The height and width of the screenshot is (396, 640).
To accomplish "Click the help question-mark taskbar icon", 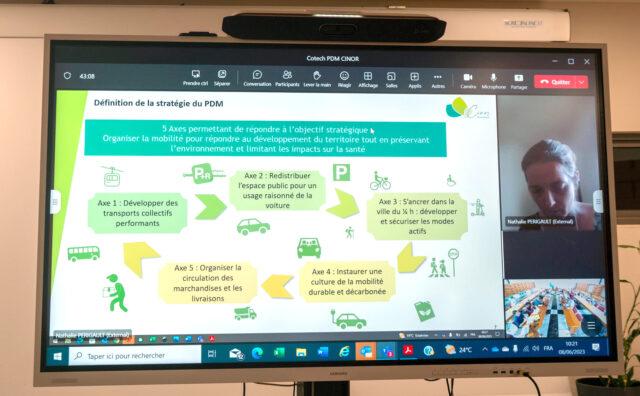I will tap(428, 350).
